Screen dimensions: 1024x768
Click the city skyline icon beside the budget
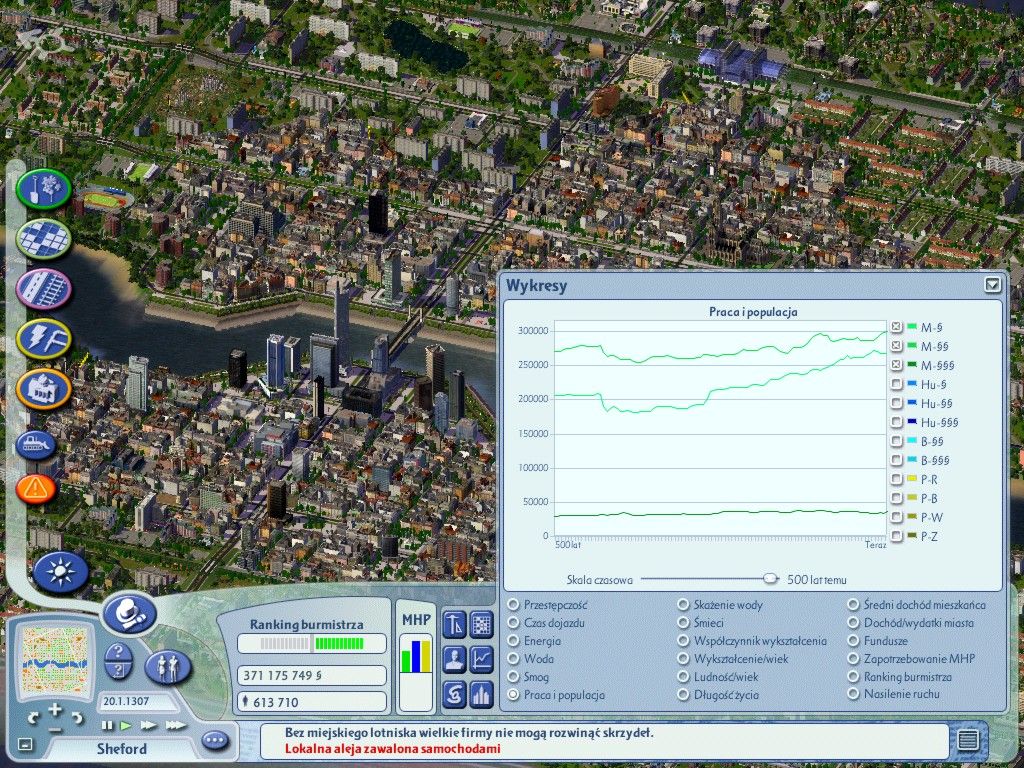pyautogui.click(x=481, y=694)
